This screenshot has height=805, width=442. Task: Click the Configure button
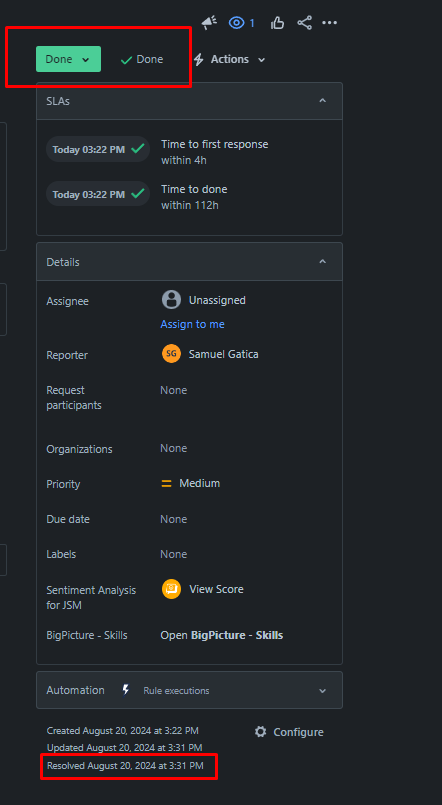pyautogui.click(x=289, y=732)
